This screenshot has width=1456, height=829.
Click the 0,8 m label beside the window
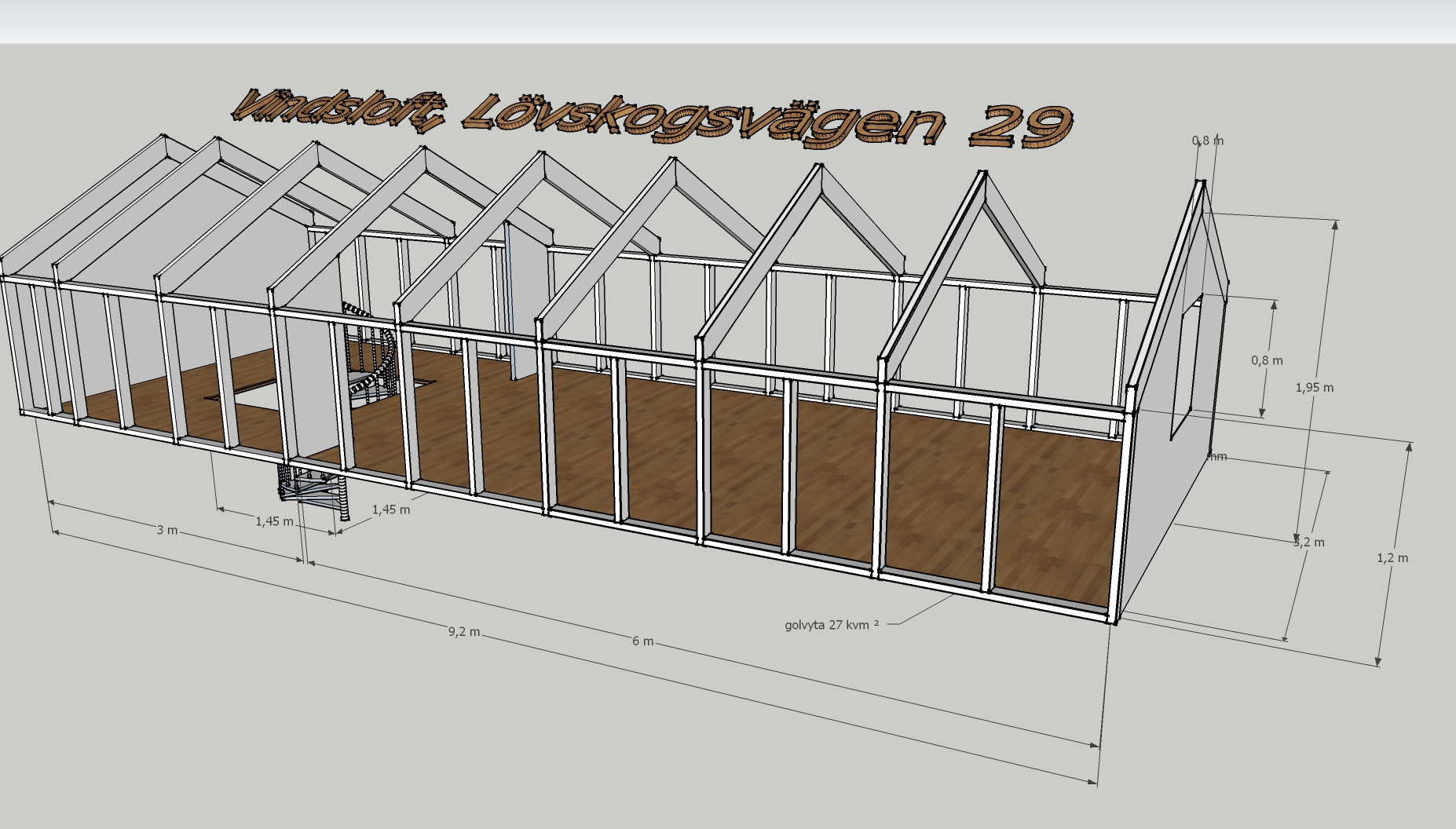(x=1266, y=360)
